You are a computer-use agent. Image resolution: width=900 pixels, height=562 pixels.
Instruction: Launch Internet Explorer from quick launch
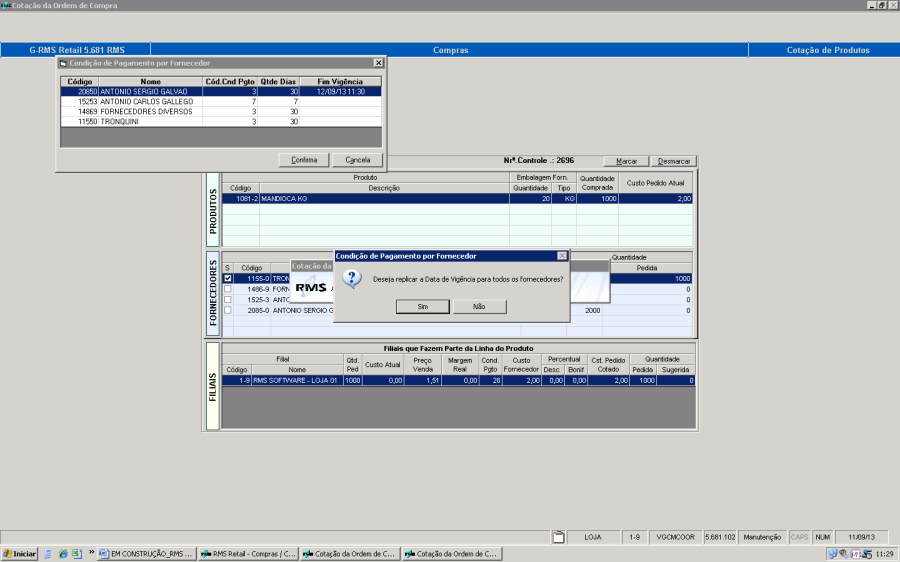tap(63, 554)
